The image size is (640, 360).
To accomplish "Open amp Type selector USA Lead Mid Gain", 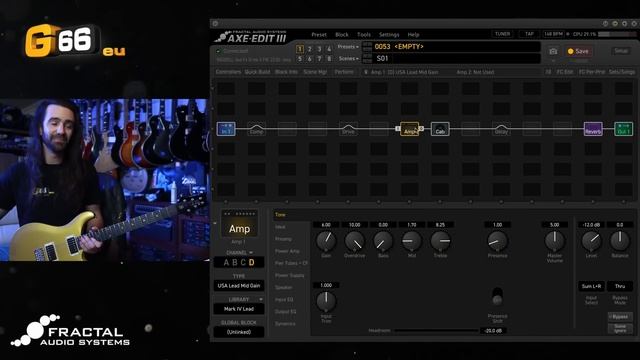I will click(x=239, y=286).
